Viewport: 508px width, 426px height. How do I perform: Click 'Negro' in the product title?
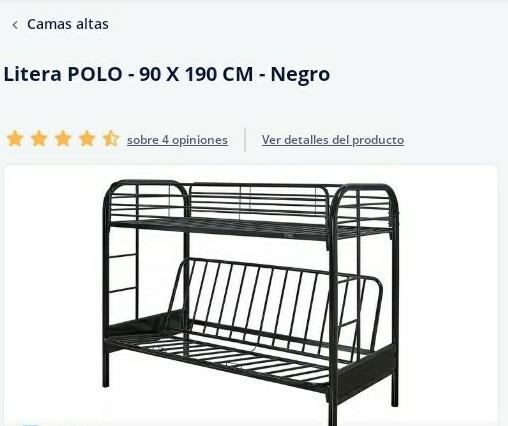[300, 75]
